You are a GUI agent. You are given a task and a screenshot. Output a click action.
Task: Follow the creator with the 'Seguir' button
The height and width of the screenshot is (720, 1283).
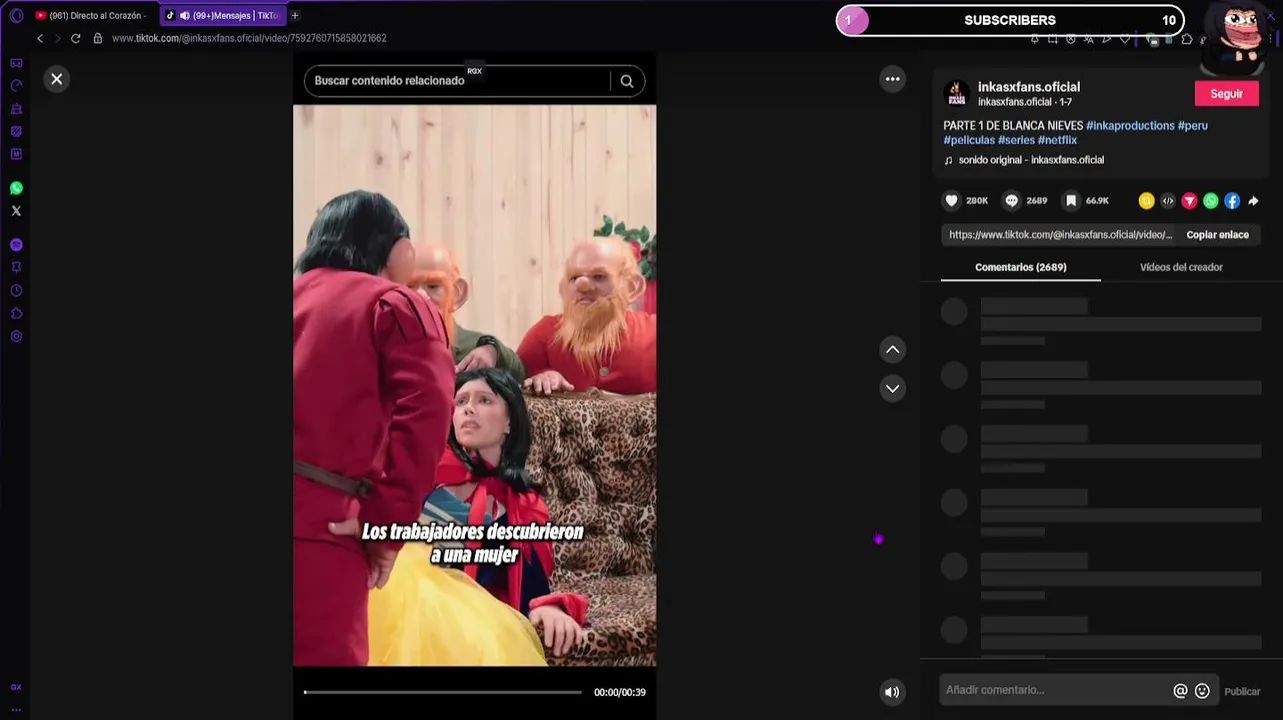(1226, 94)
